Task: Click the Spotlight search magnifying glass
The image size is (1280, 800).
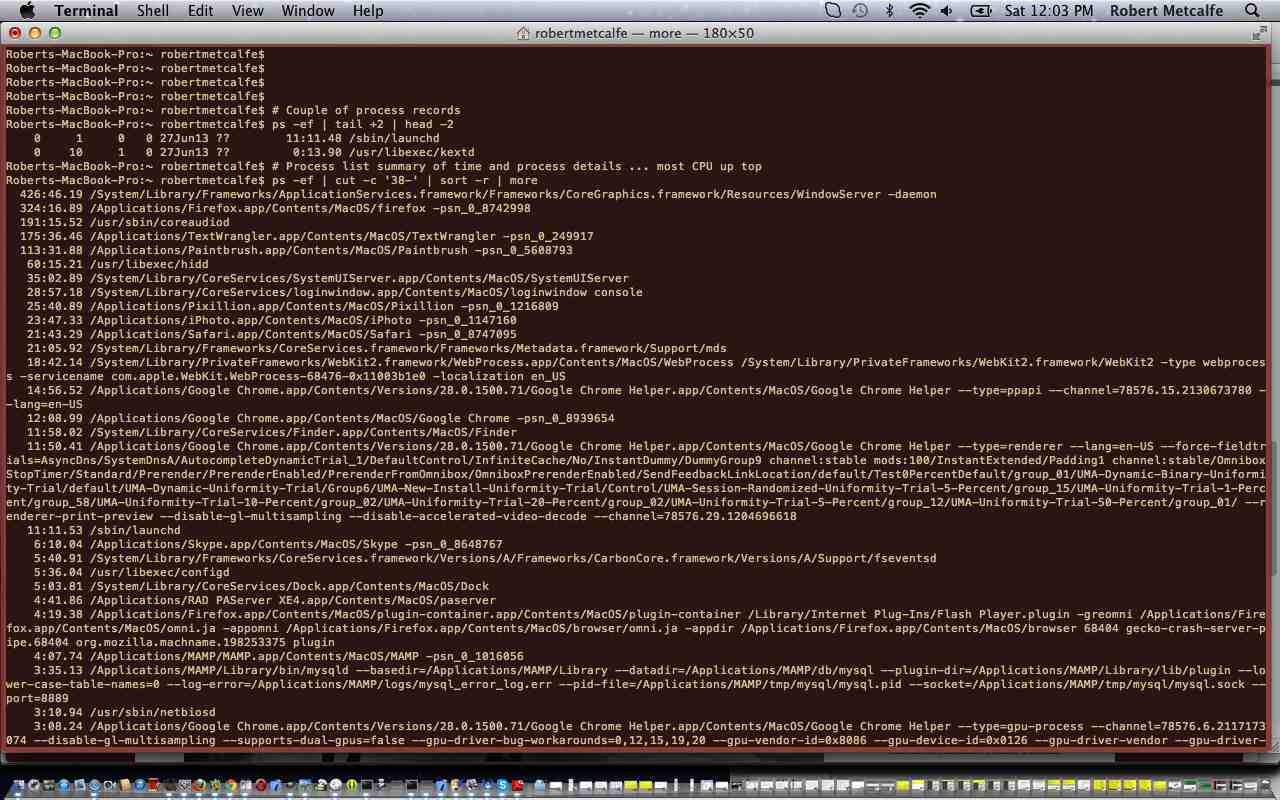Action: [1251, 11]
